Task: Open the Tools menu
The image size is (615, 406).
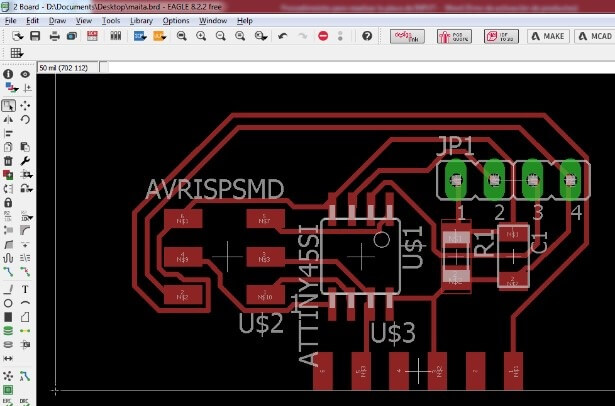Action: (x=111, y=21)
